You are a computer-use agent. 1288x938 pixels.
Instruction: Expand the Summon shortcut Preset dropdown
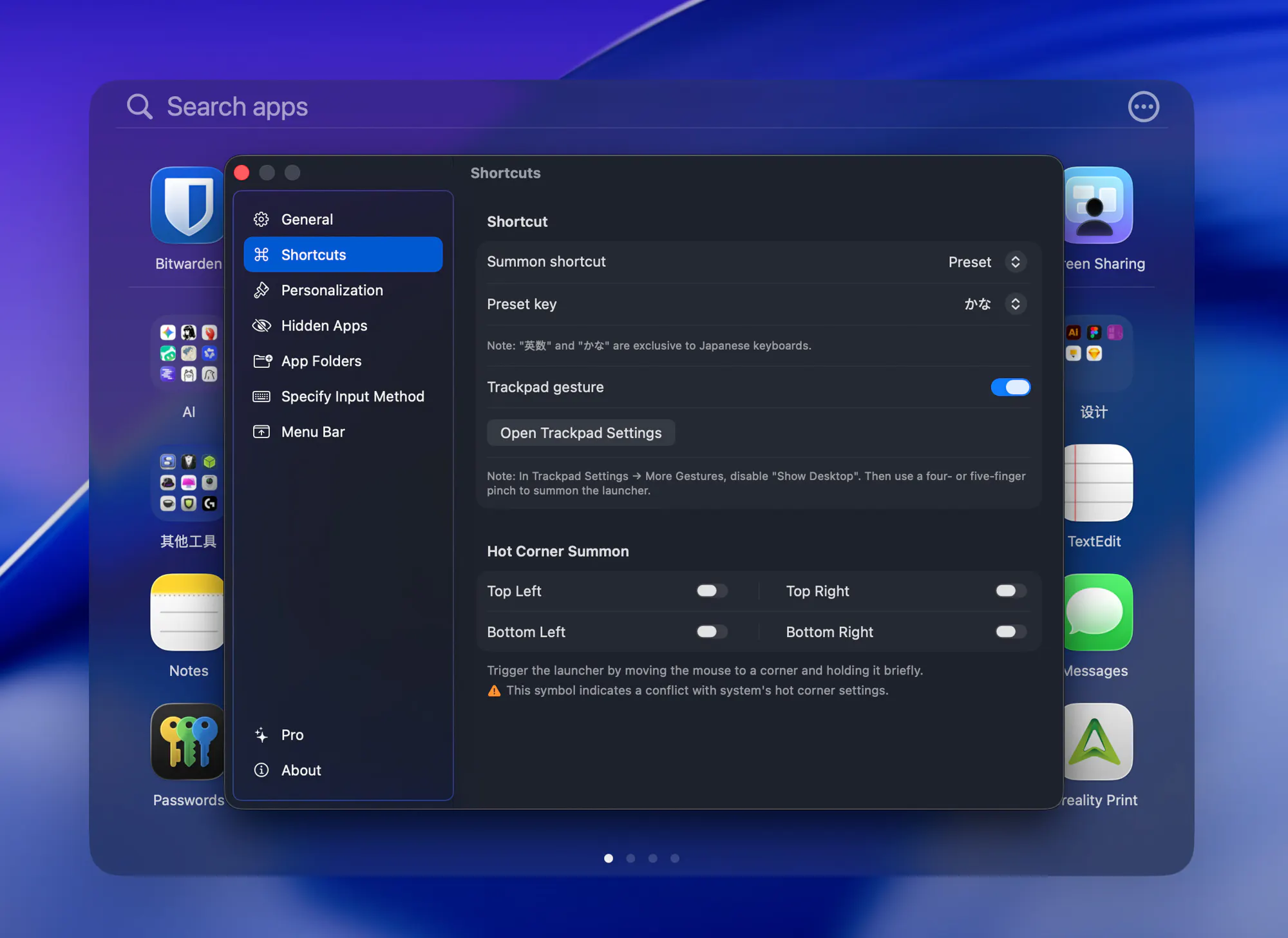pos(987,262)
